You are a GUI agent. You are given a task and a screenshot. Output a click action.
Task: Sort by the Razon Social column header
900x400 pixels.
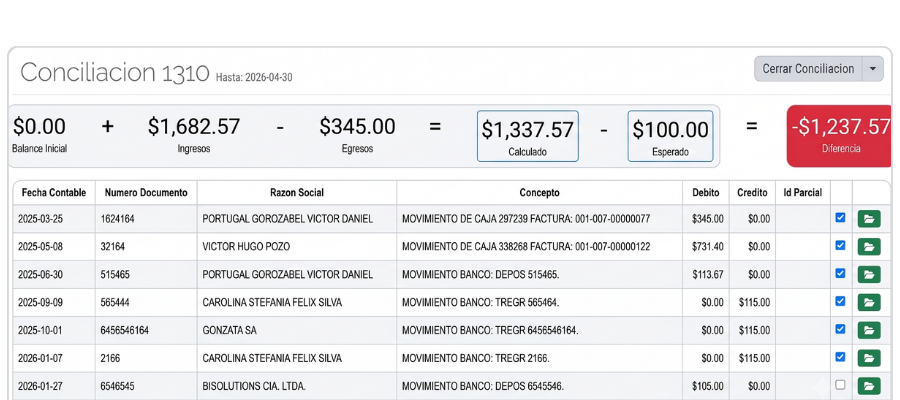pos(297,193)
